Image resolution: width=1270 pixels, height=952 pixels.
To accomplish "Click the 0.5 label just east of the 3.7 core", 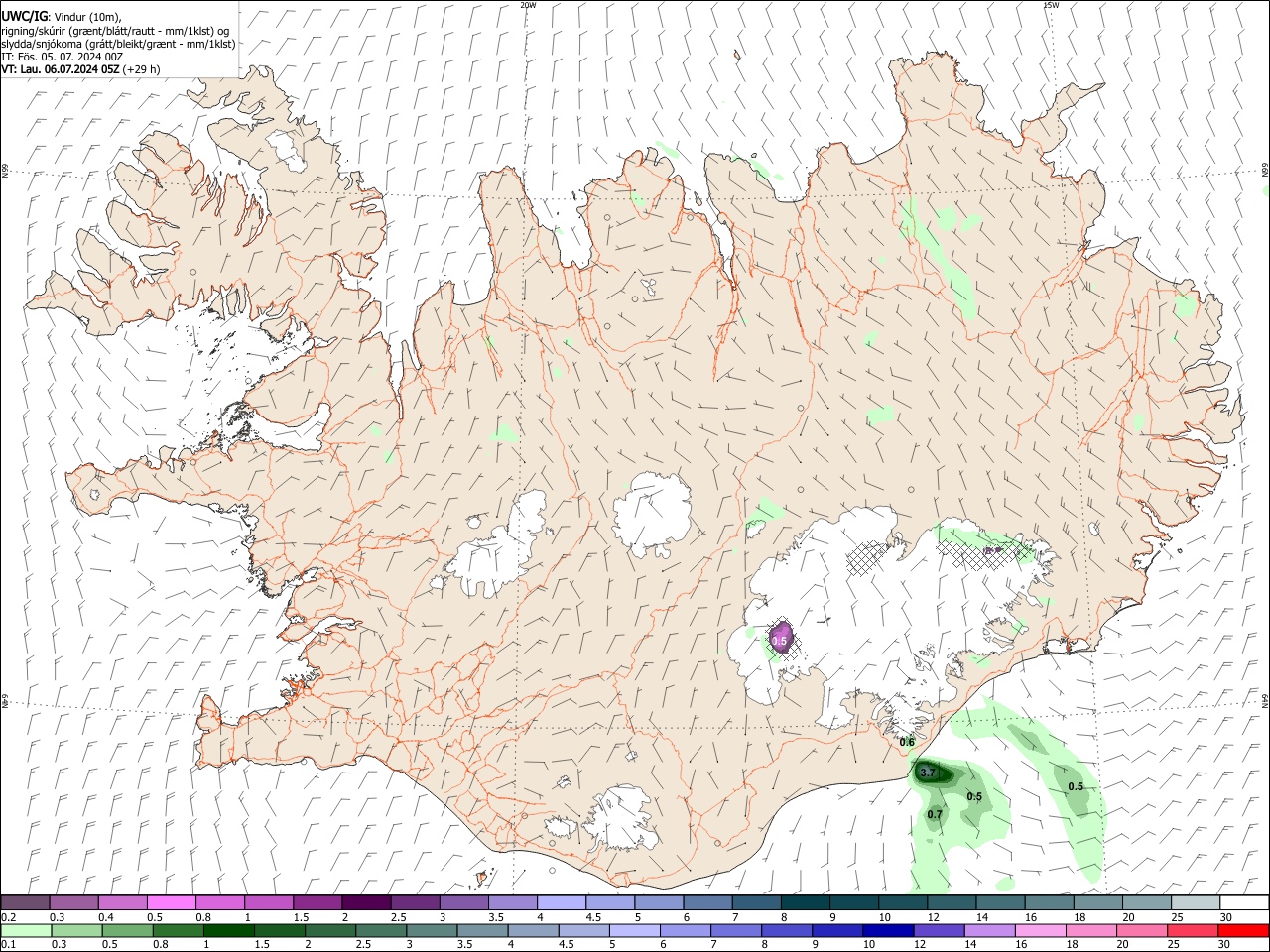I will (x=974, y=796).
